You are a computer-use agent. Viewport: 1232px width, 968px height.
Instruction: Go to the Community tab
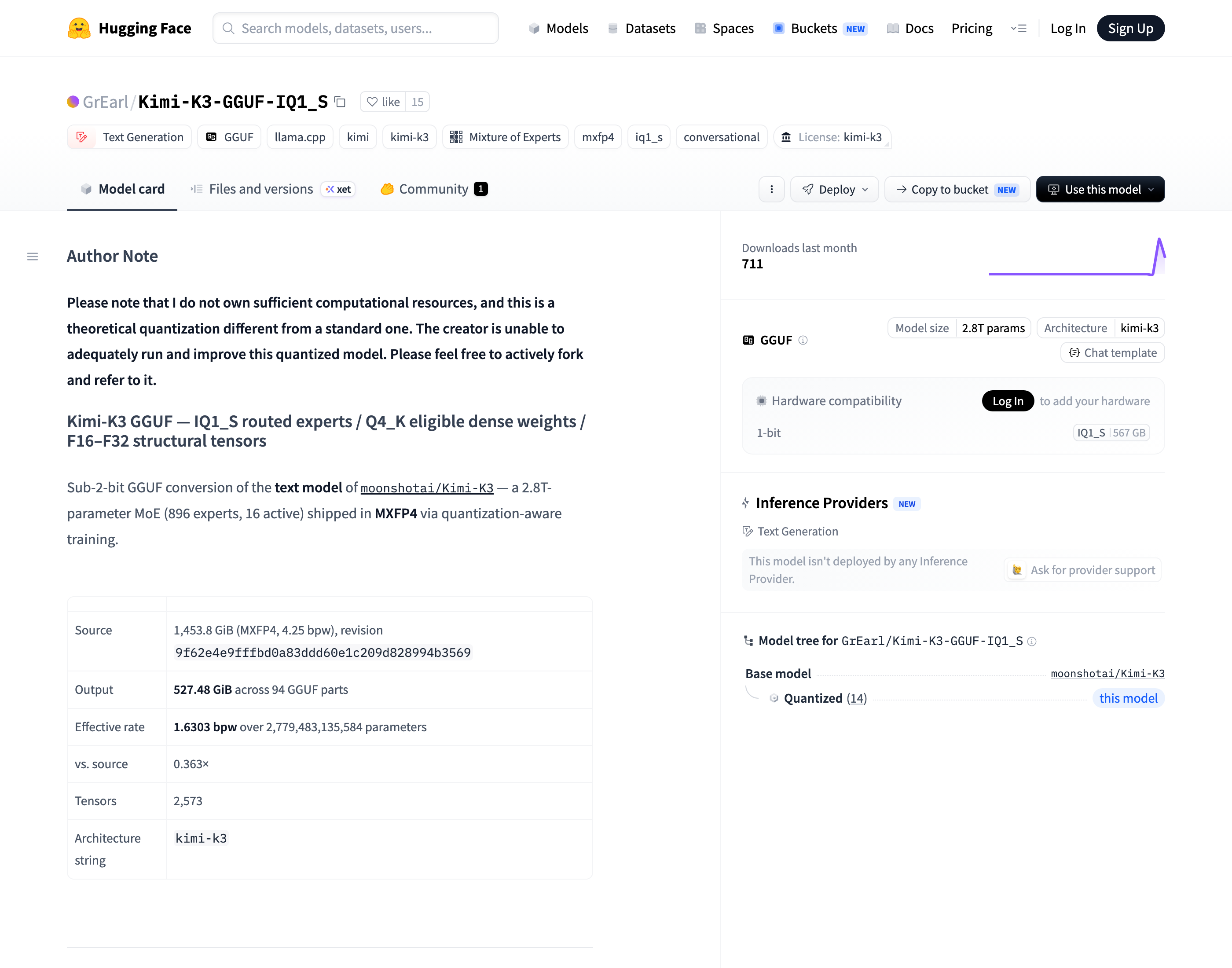click(x=434, y=189)
